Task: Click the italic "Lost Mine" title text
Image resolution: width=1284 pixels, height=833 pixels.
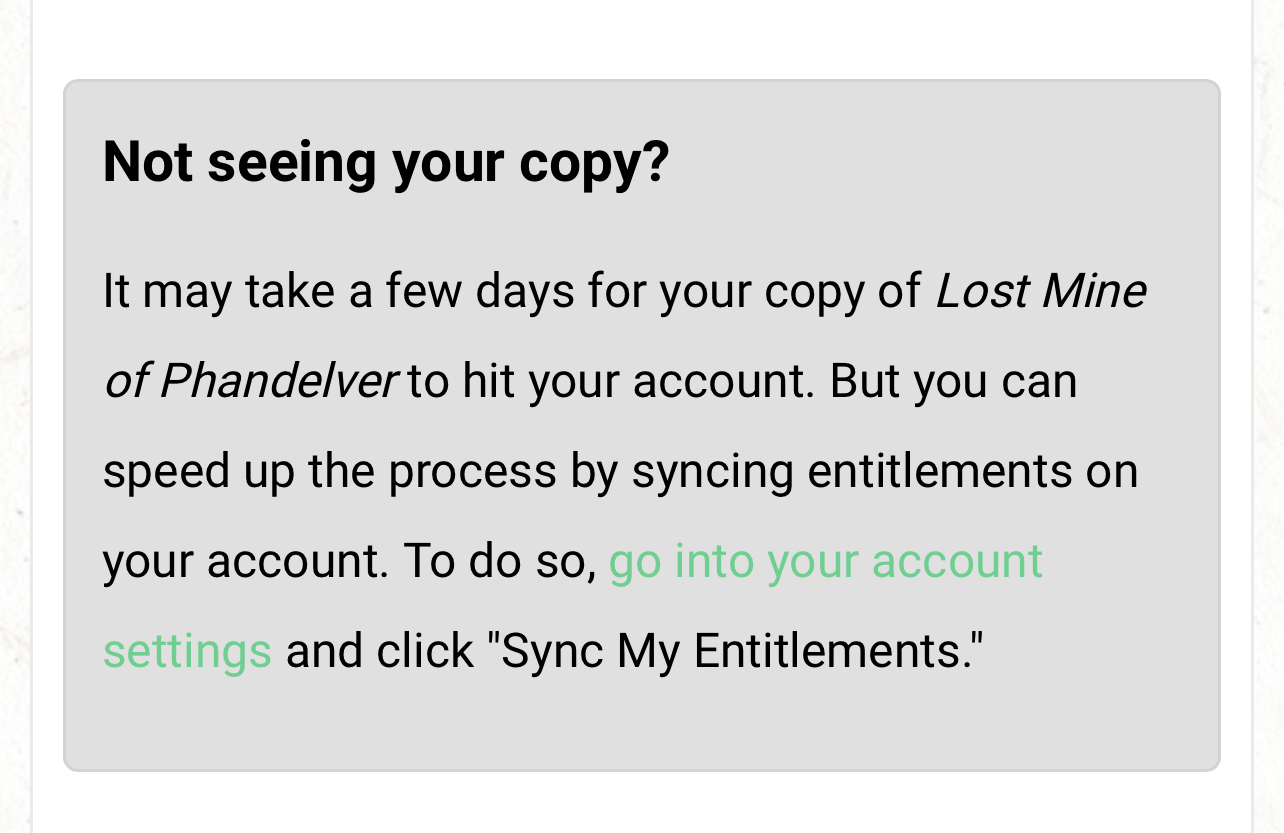Action: pyautogui.click(x=1040, y=291)
